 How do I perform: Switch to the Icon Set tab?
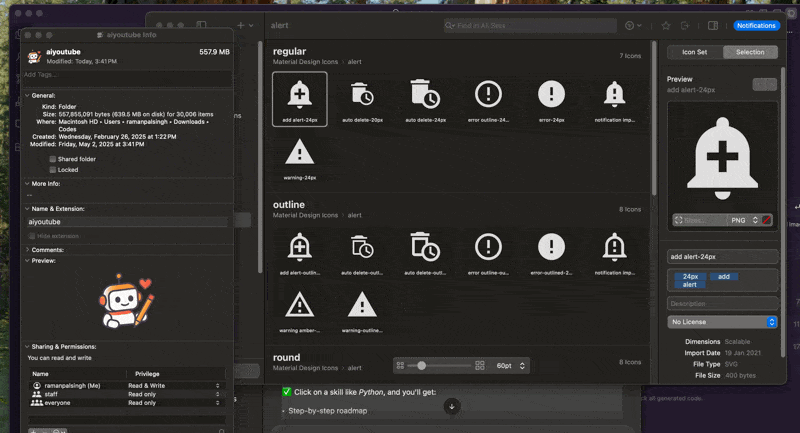click(x=695, y=52)
